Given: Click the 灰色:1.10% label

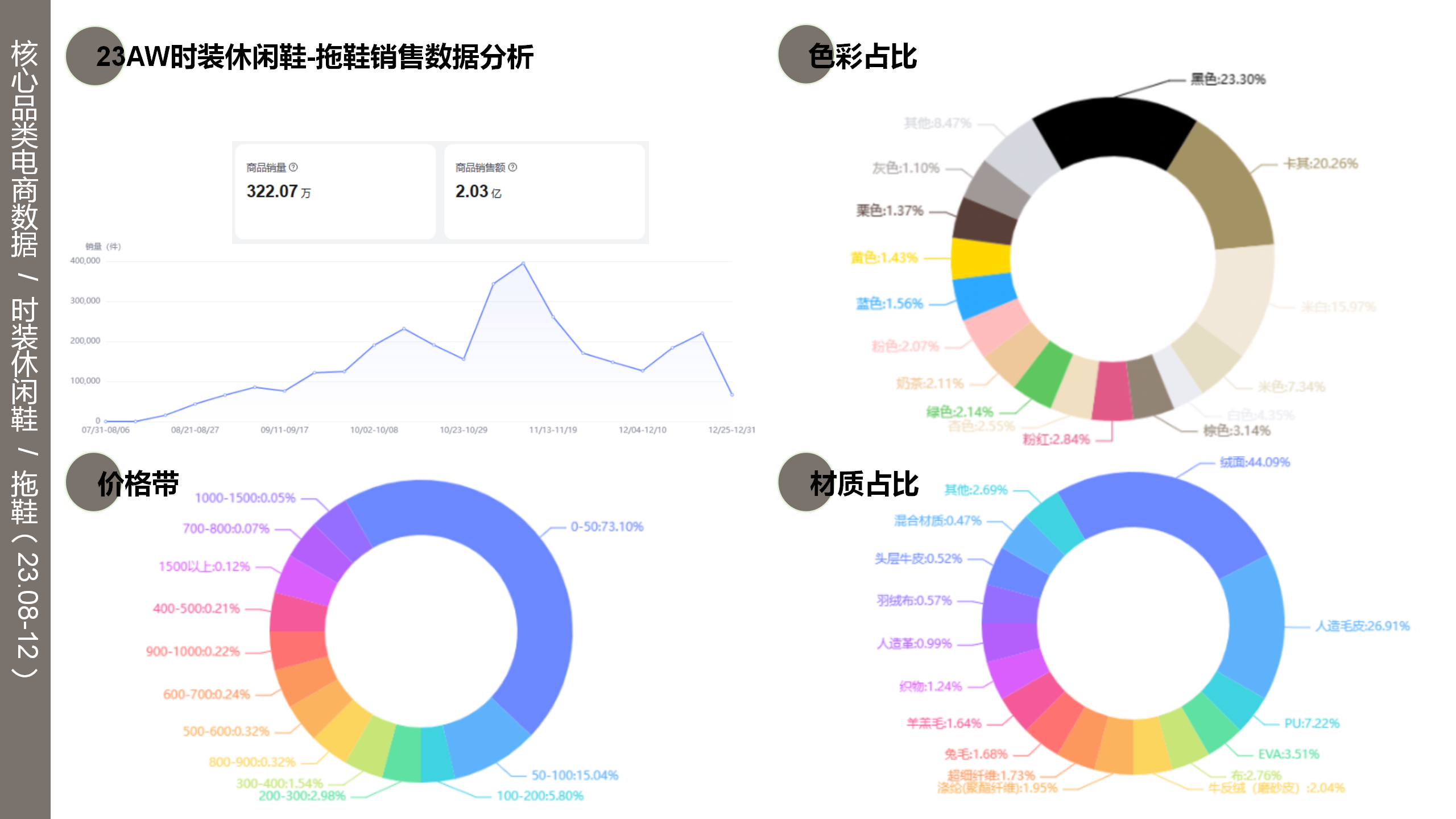Looking at the screenshot, I should coord(905,168).
